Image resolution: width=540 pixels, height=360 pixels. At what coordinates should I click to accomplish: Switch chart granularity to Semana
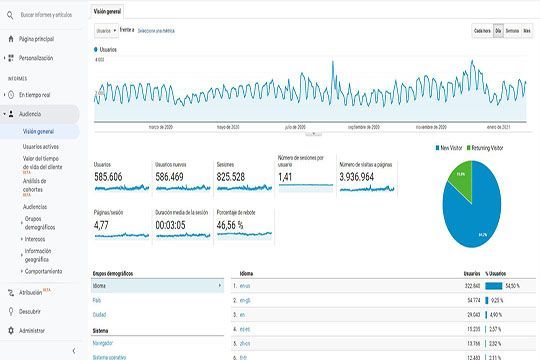click(x=512, y=31)
